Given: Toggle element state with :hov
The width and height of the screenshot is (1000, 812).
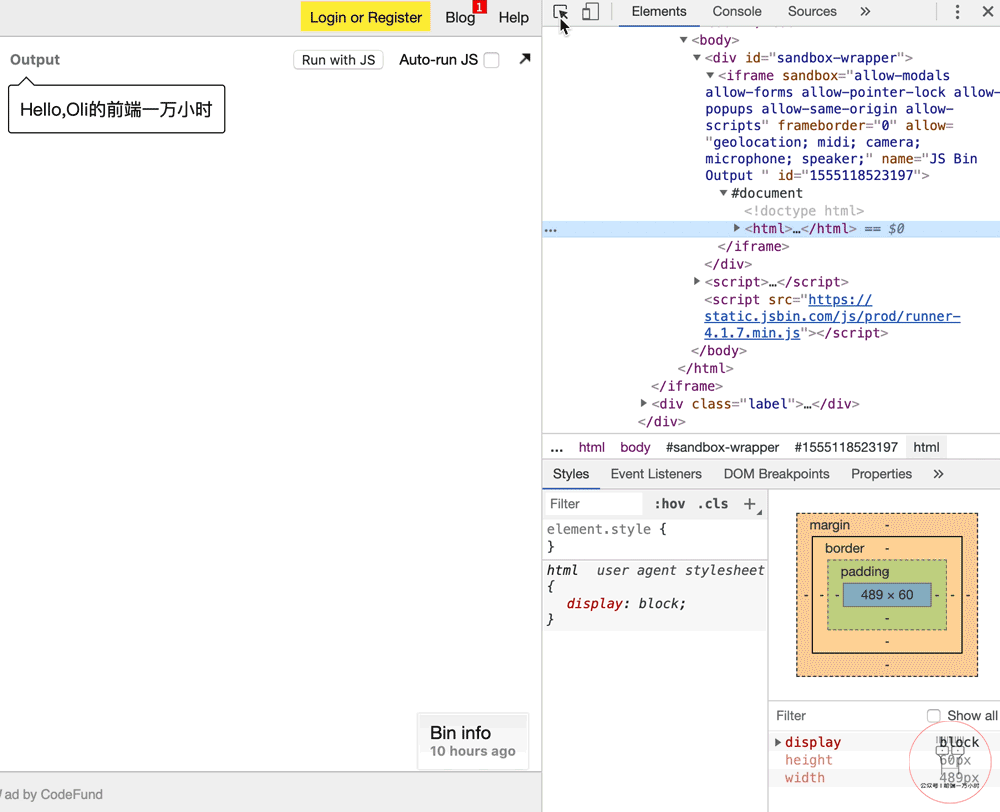Looking at the screenshot, I should tap(670, 504).
